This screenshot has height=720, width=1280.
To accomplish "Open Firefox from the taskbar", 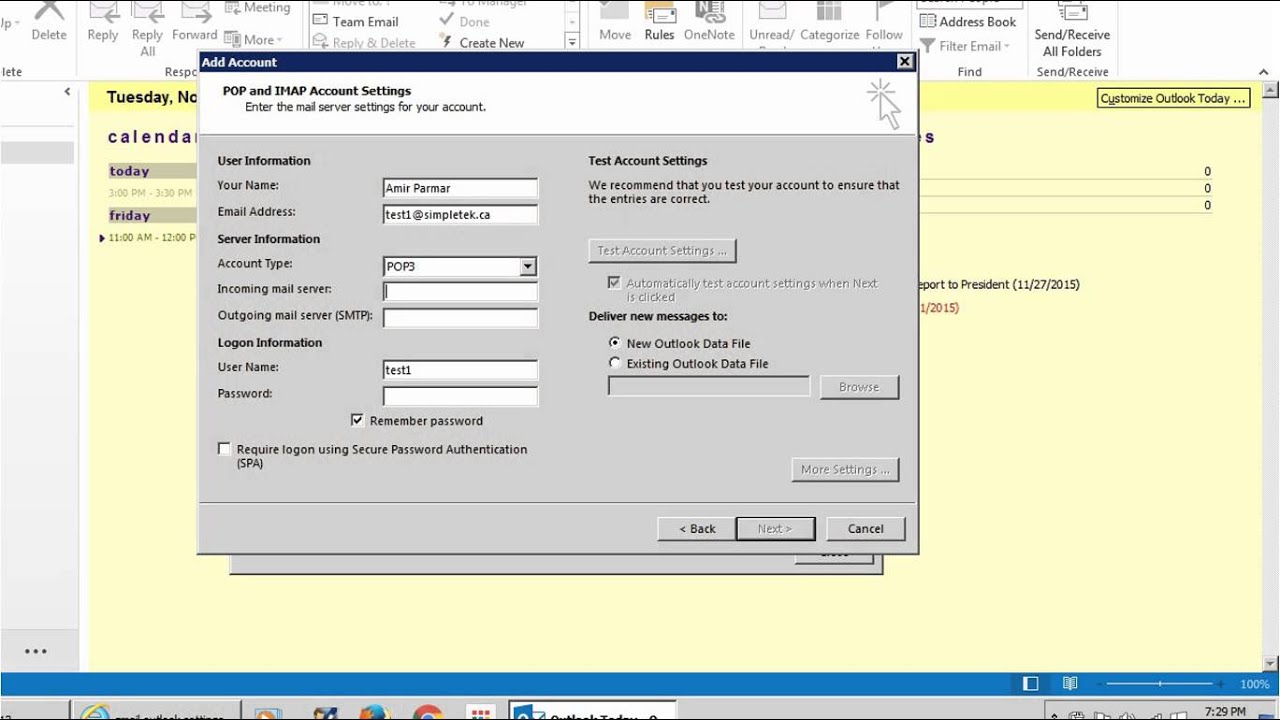I will 373,713.
